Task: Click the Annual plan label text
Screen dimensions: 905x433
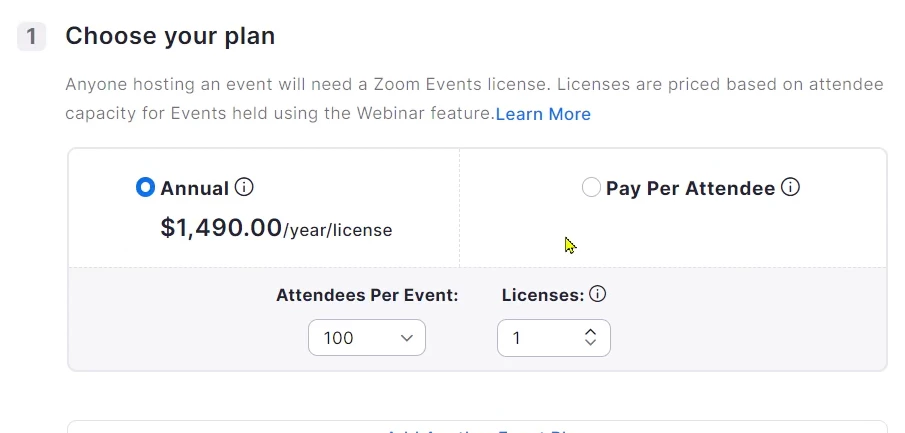Action: 194,188
